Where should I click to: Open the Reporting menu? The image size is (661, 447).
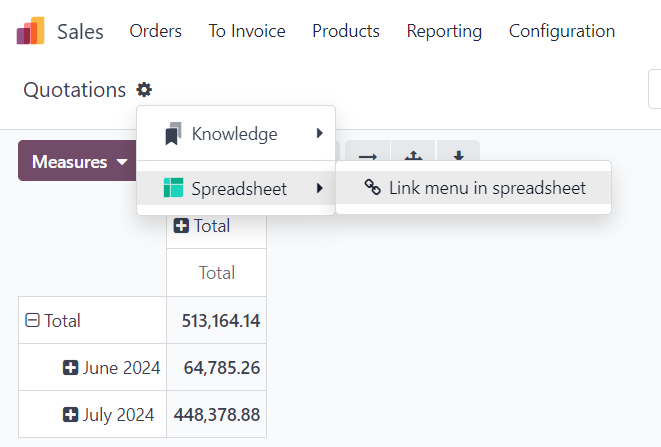pyautogui.click(x=444, y=31)
